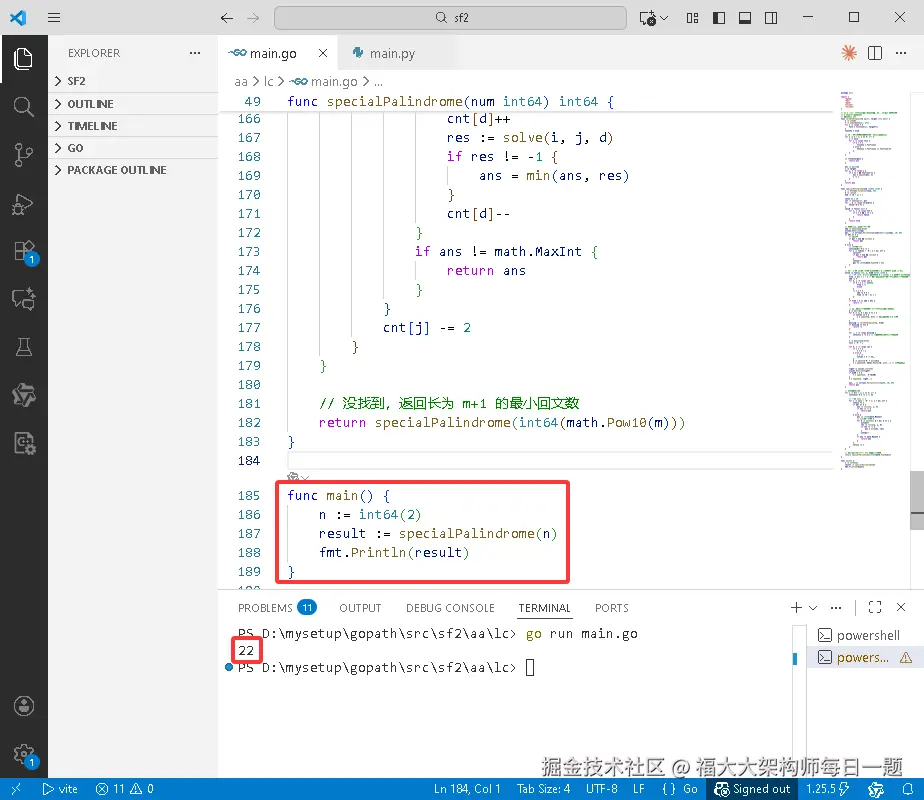Click the 'lc' breadcrumb segment
The height and width of the screenshot is (800, 924).
tap(269, 81)
